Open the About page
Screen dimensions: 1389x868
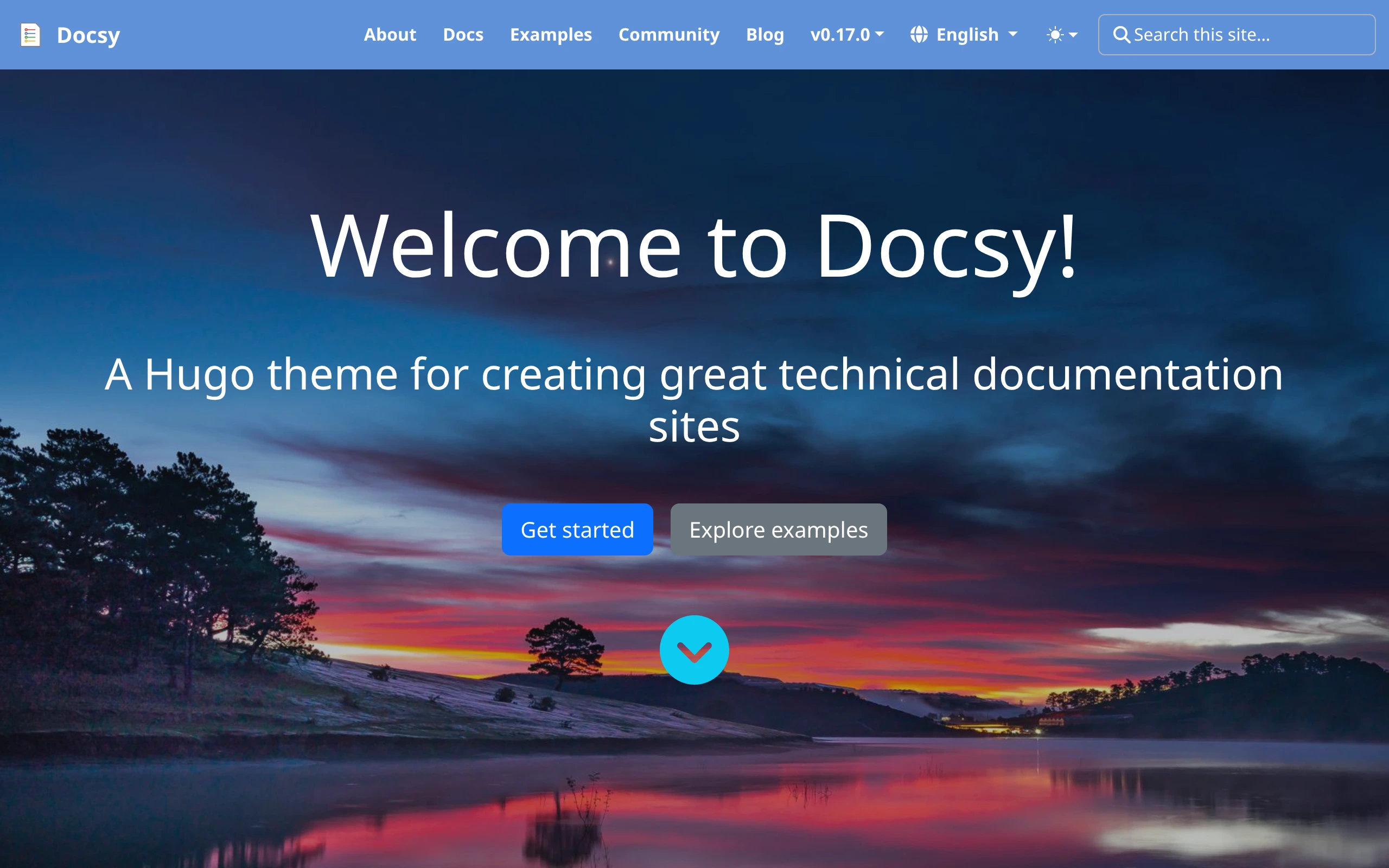click(x=390, y=34)
